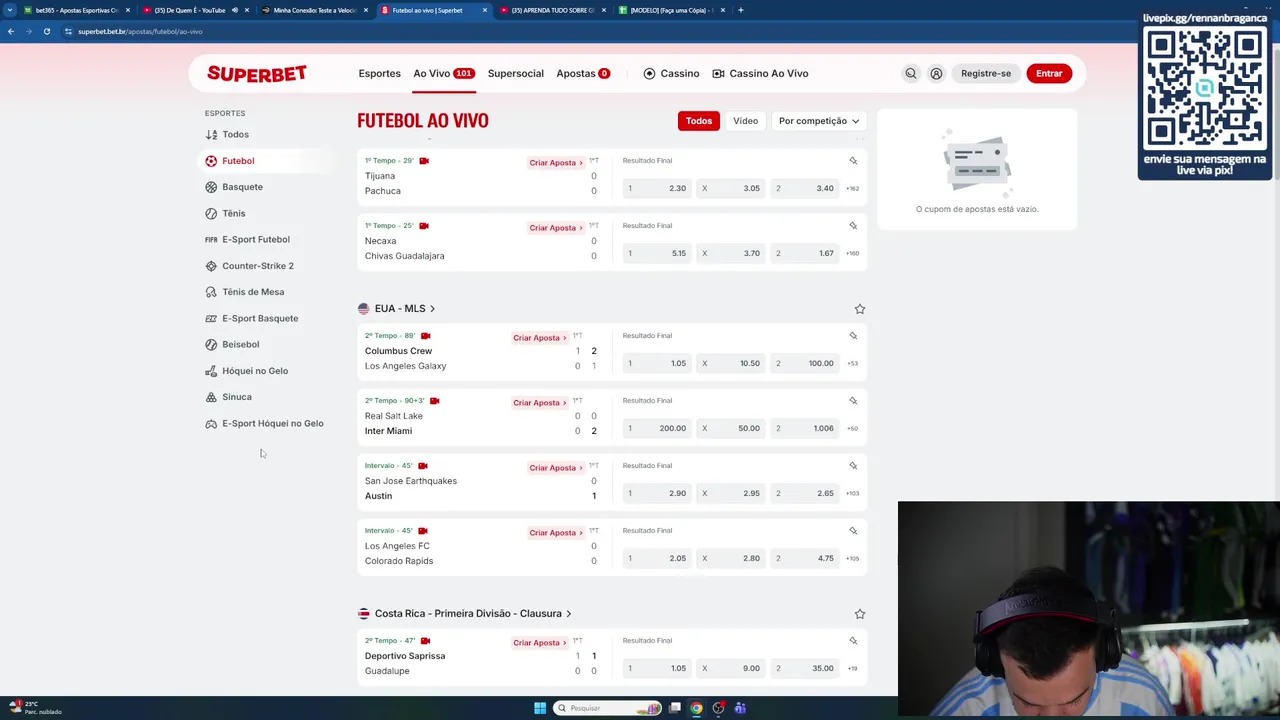Viewport: 1280px width, 720px height.
Task: Watch Tijuana vs Pachuca live video icon
Action: [x=424, y=161]
